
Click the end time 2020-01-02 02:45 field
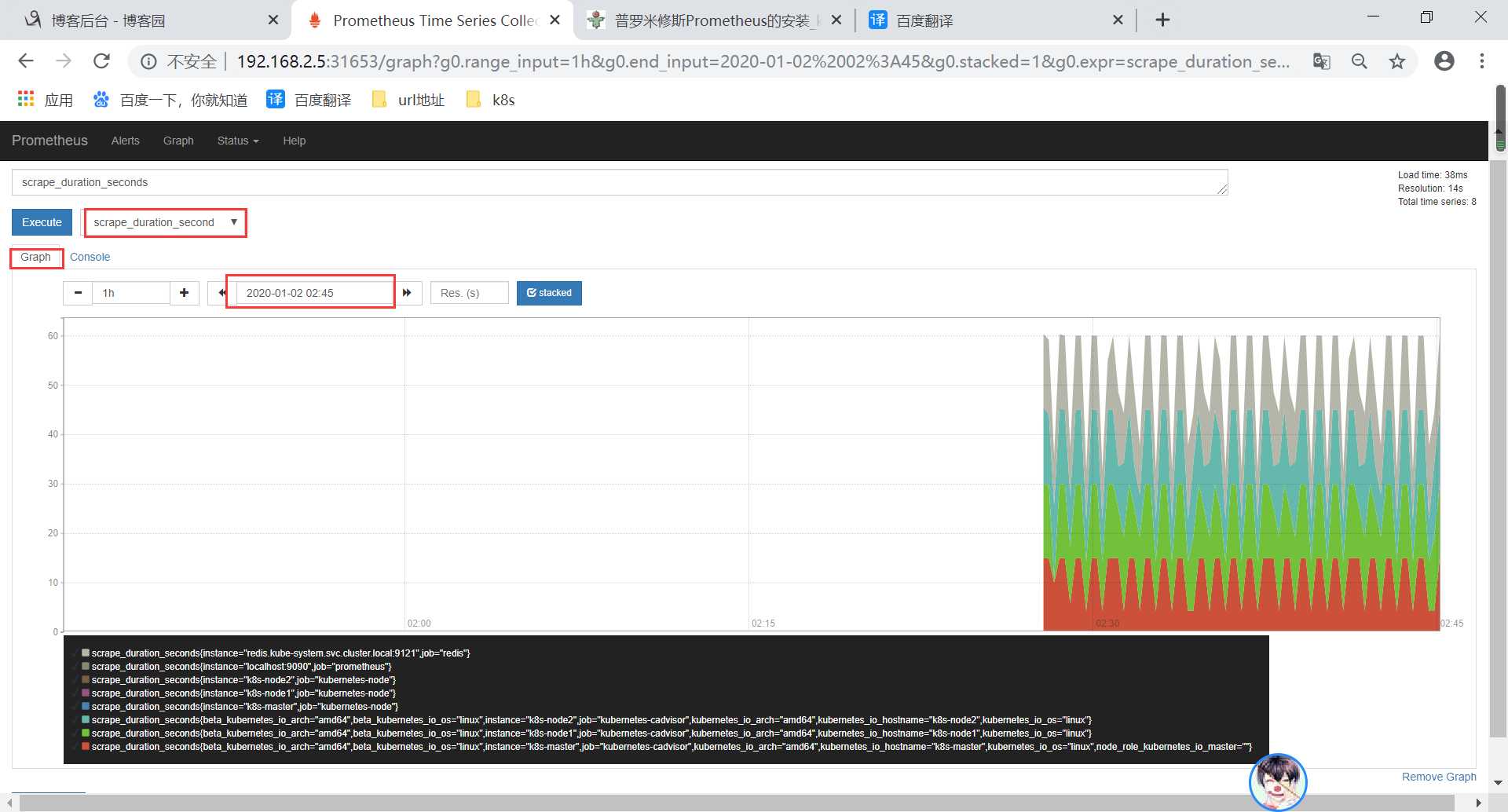coord(315,293)
